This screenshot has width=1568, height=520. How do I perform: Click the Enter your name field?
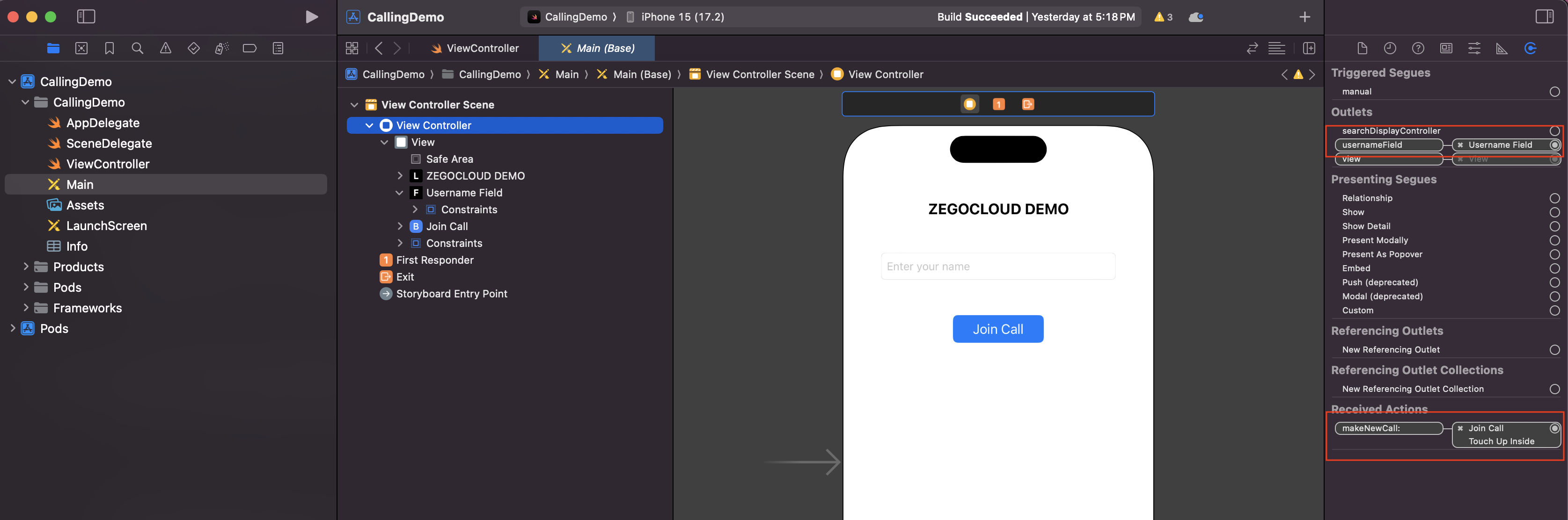[997, 267]
